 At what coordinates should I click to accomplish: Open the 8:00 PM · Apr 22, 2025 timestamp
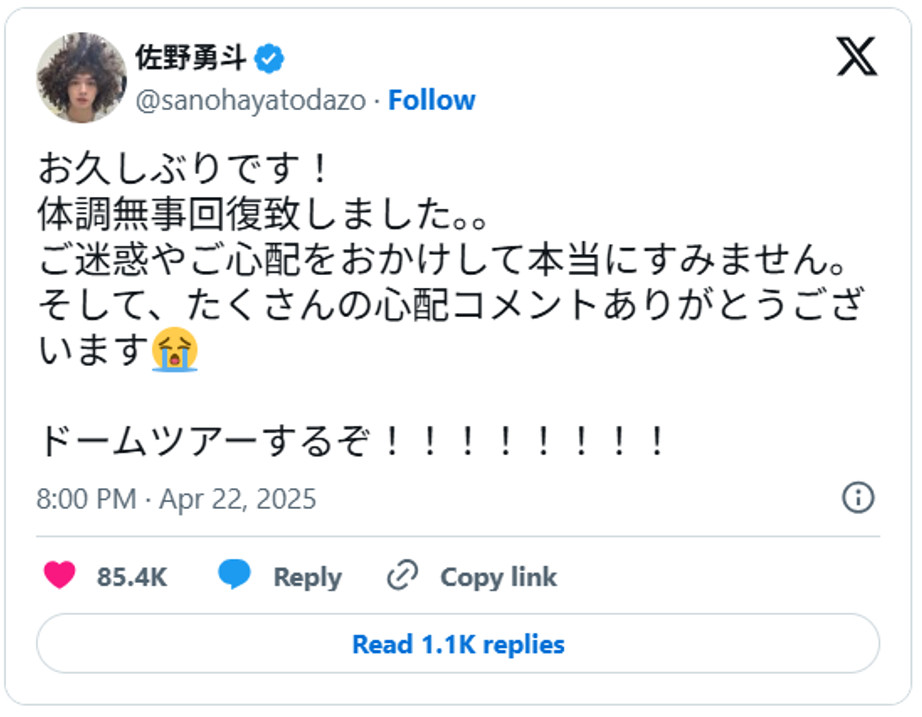pyautogui.click(x=176, y=498)
